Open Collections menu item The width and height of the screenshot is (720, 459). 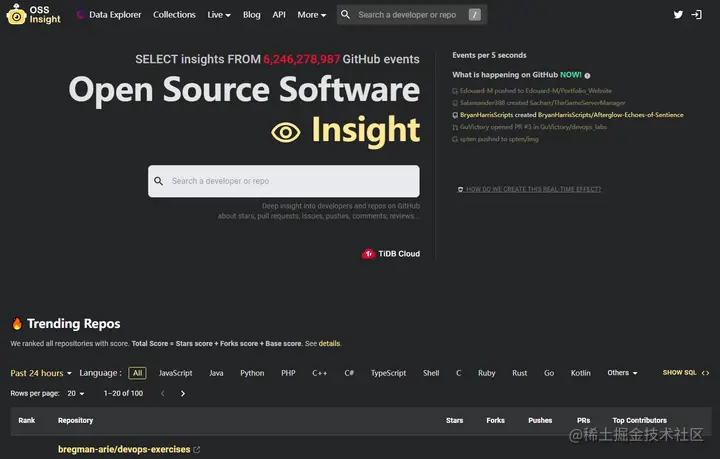point(174,15)
